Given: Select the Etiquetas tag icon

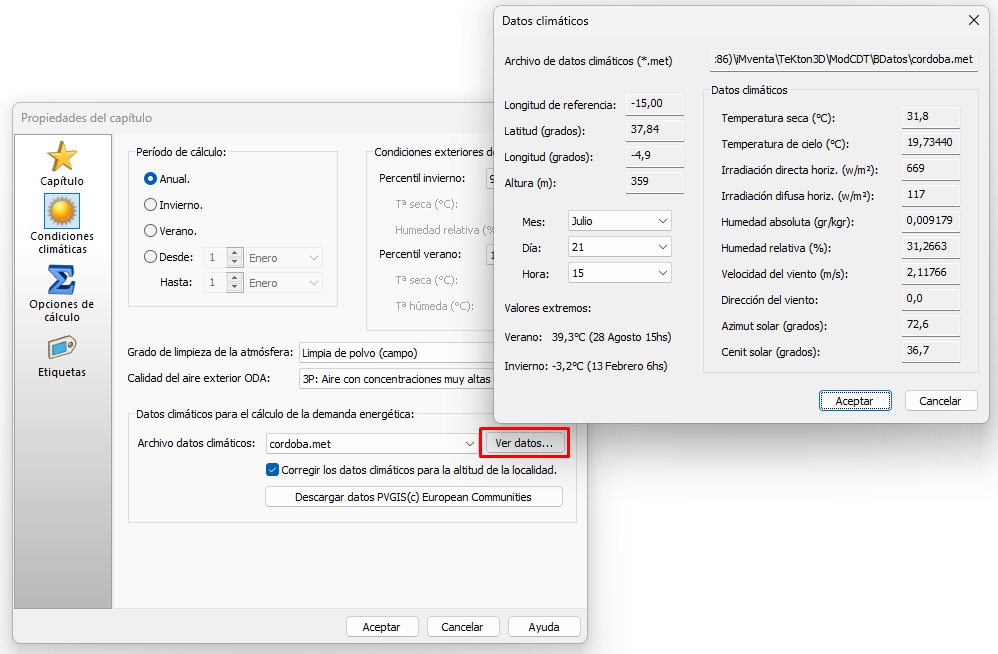Looking at the screenshot, I should (x=62, y=348).
